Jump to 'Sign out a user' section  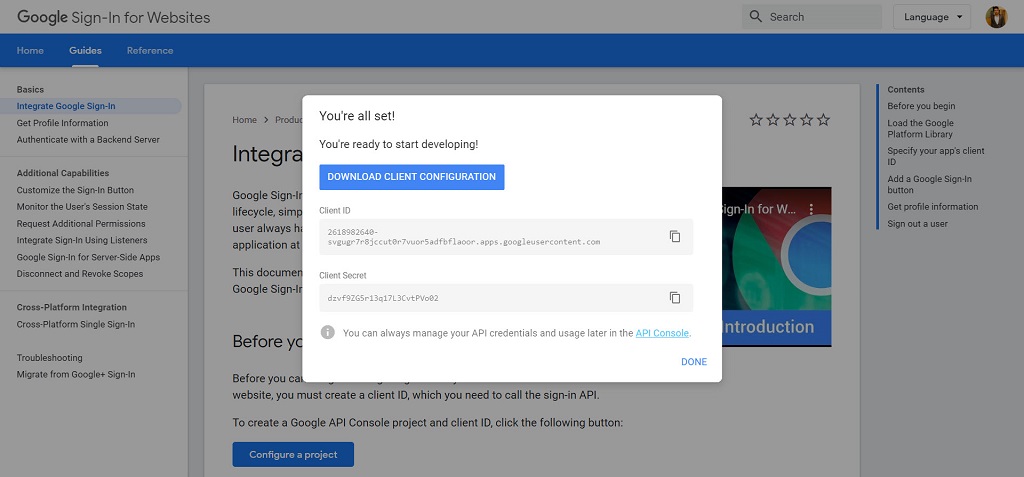click(917, 224)
